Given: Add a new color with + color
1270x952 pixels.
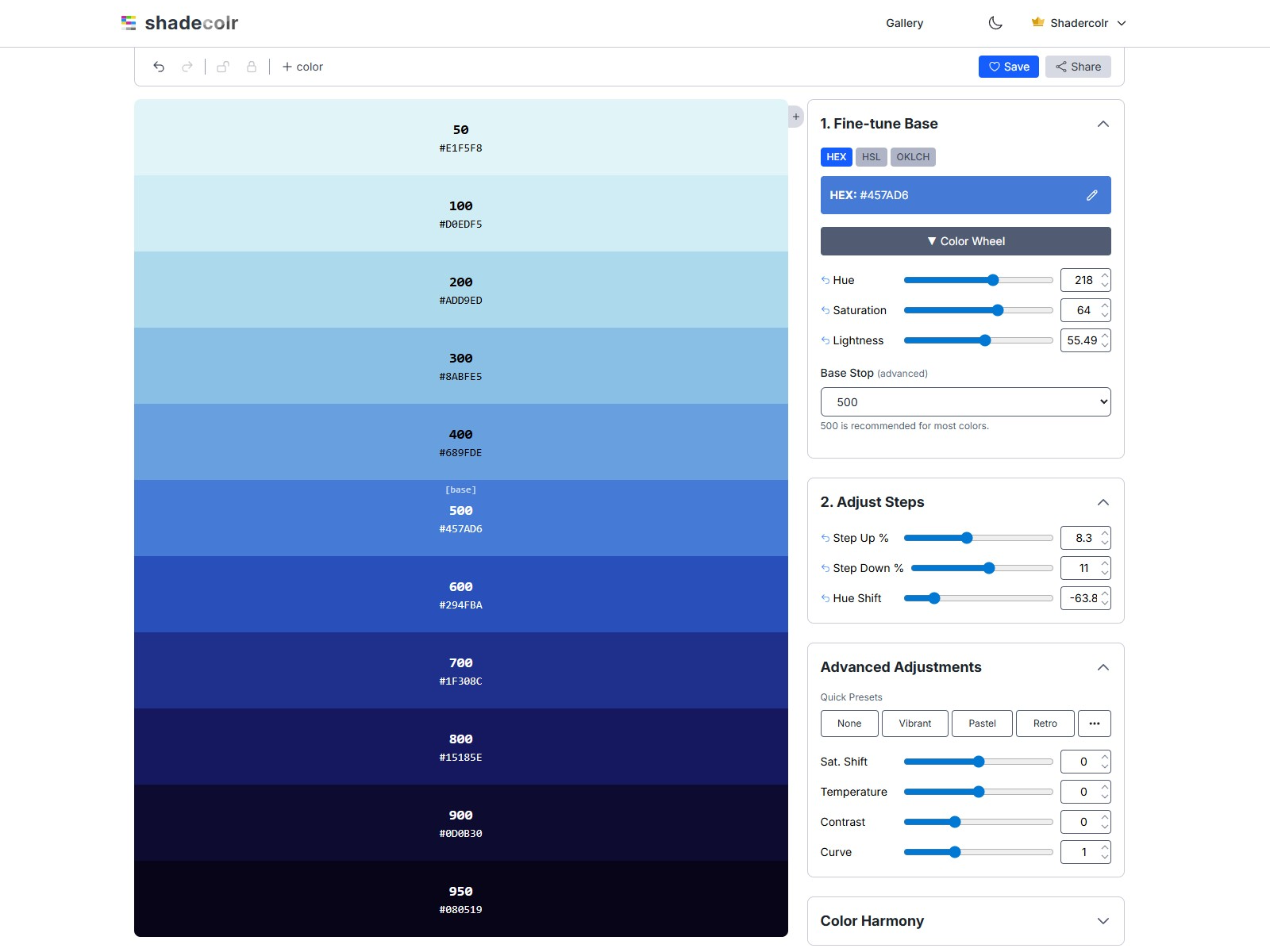Looking at the screenshot, I should (x=302, y=67).
